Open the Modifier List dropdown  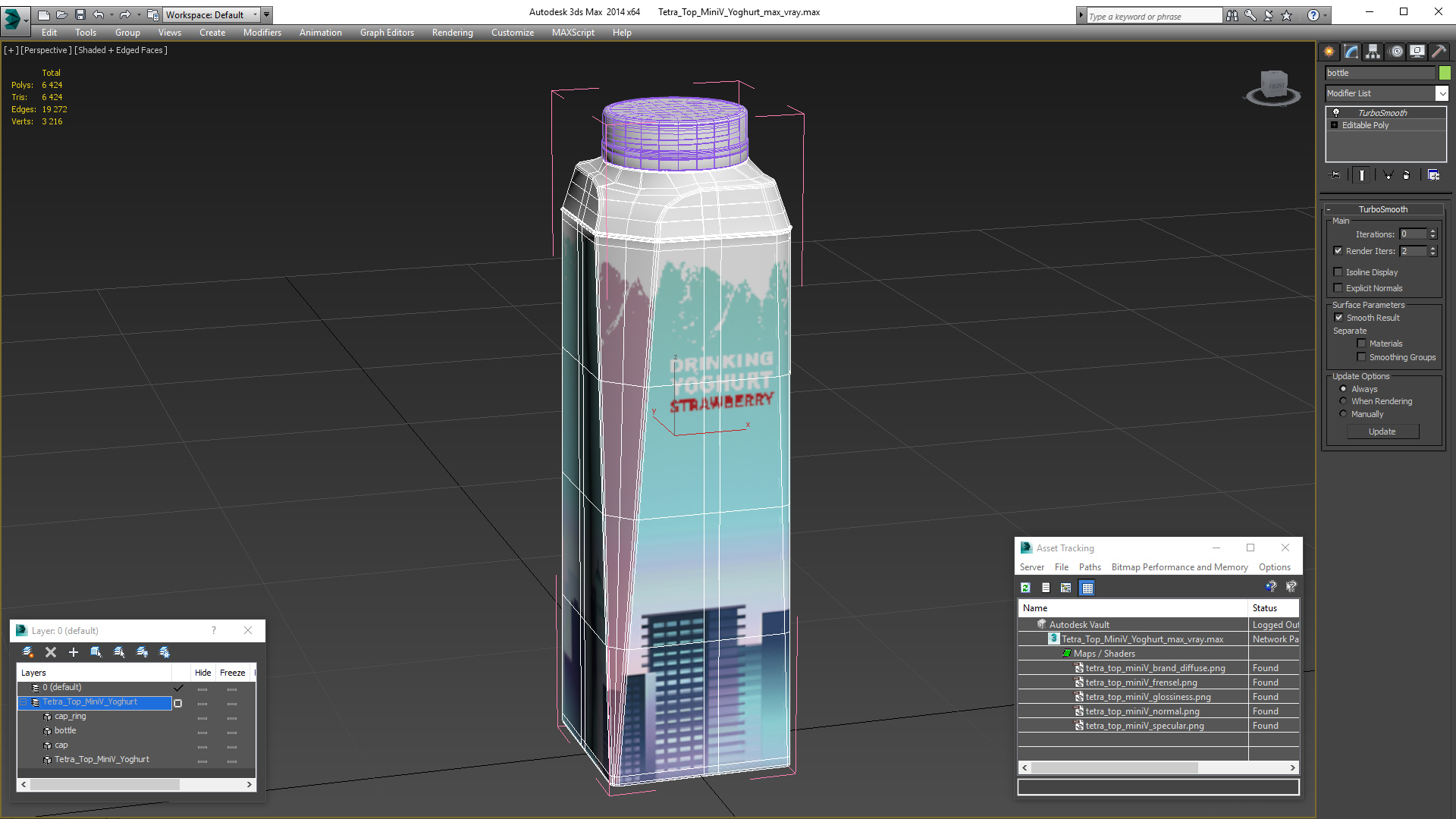pos(1442,93)
